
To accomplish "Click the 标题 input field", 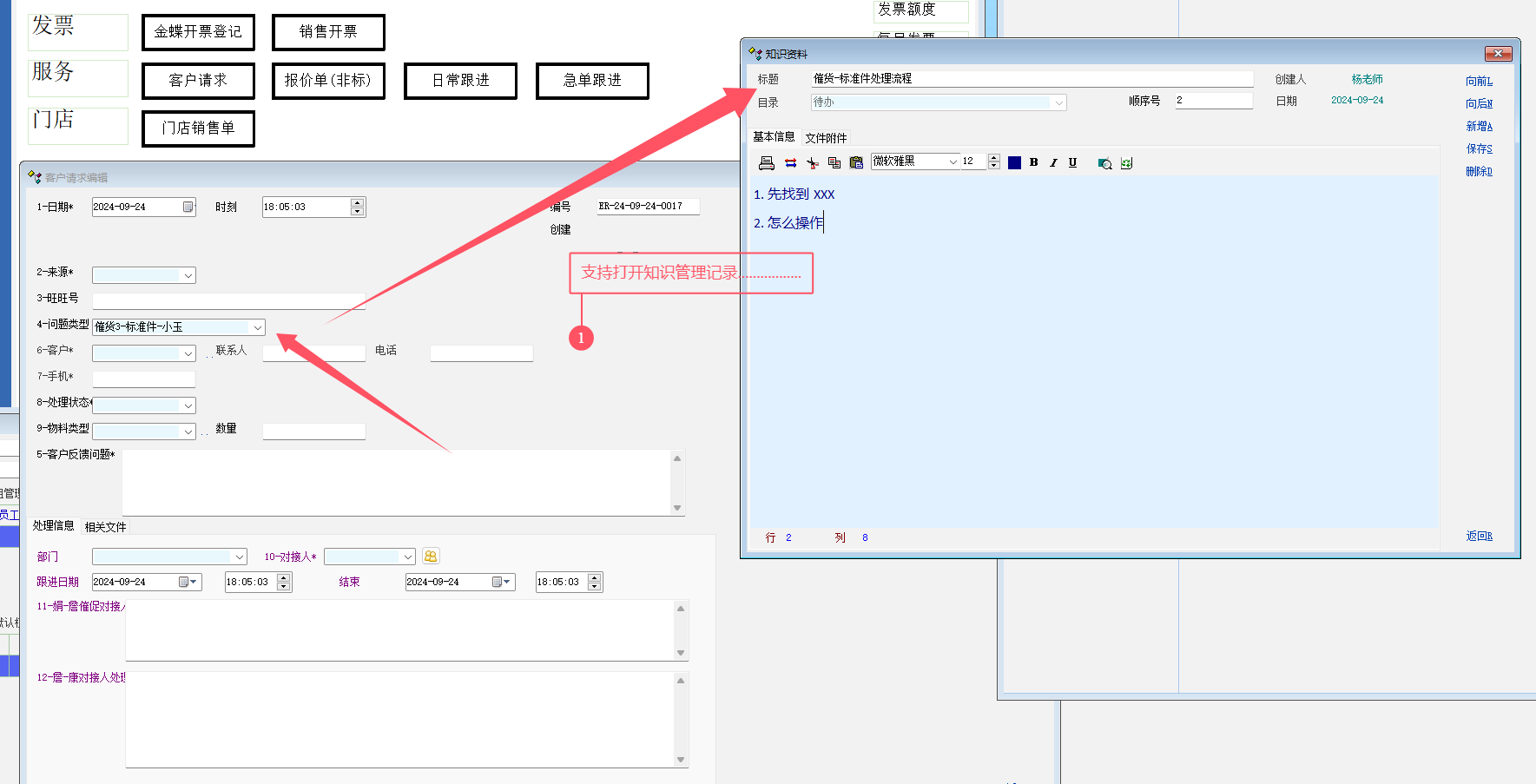I will pyautogui.click(x=1032, y=79).
